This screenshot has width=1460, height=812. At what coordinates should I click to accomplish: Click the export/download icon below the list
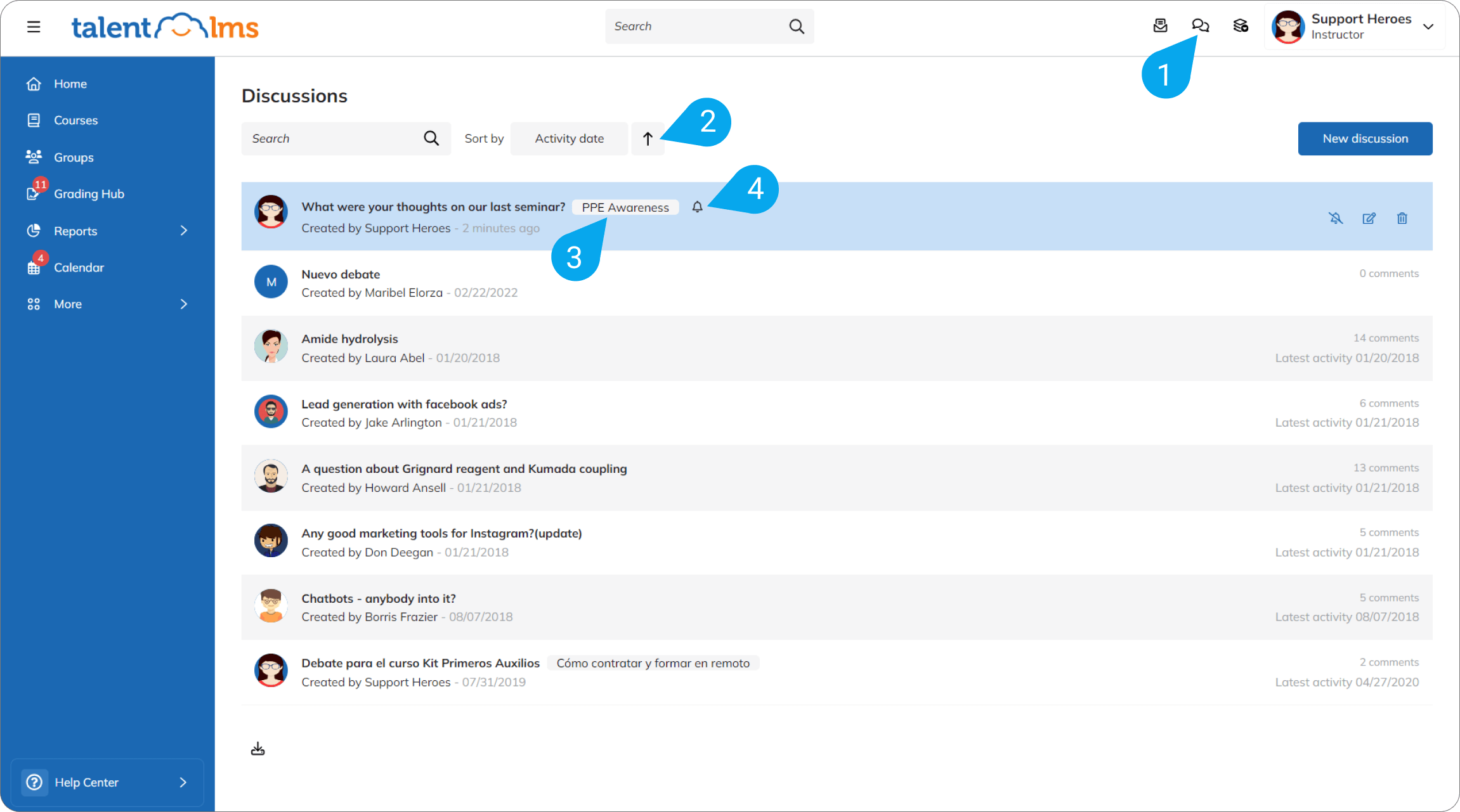pos(257,748)
